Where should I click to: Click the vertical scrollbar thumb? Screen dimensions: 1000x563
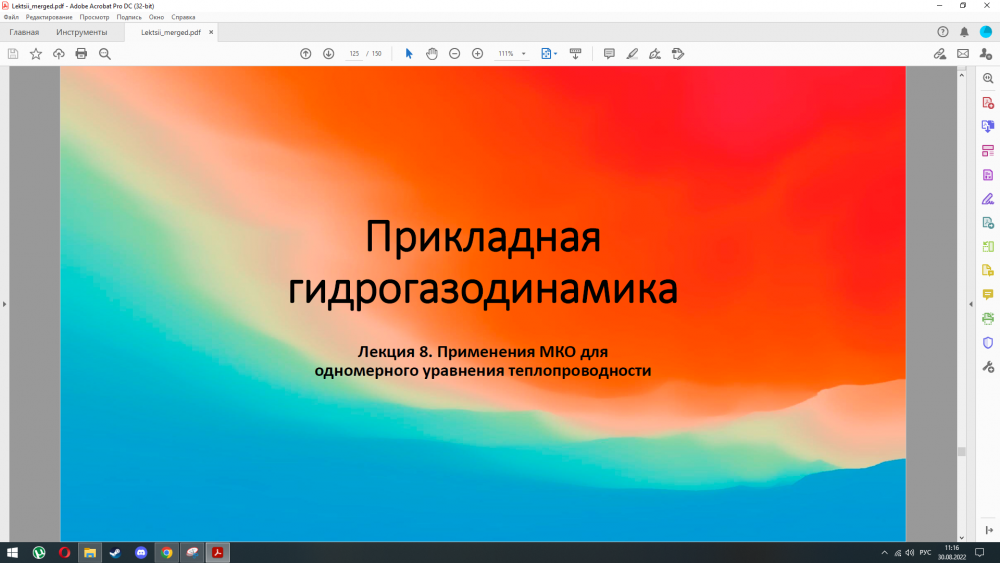[961, 452]
